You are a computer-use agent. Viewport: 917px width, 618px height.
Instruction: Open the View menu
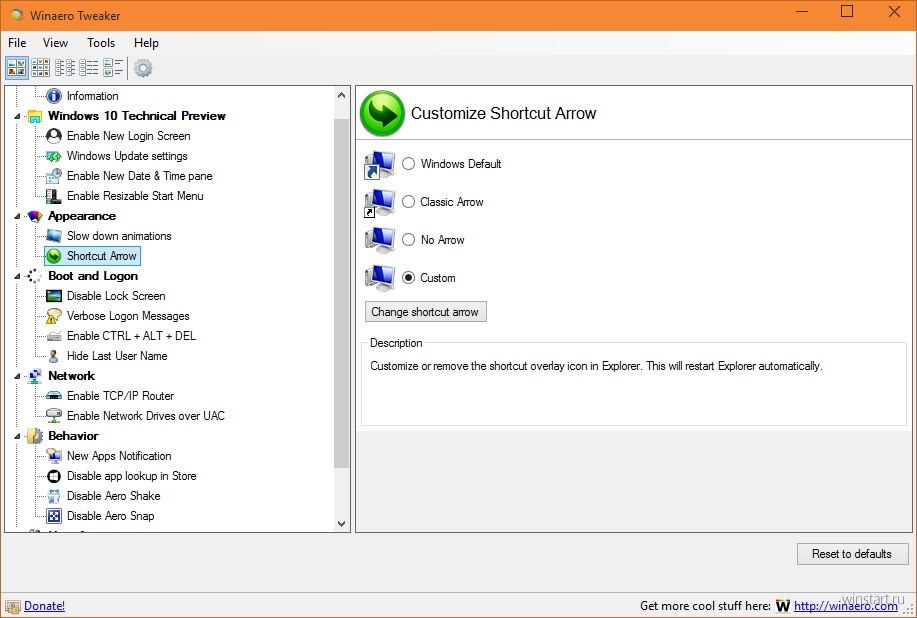coord(55,43)
